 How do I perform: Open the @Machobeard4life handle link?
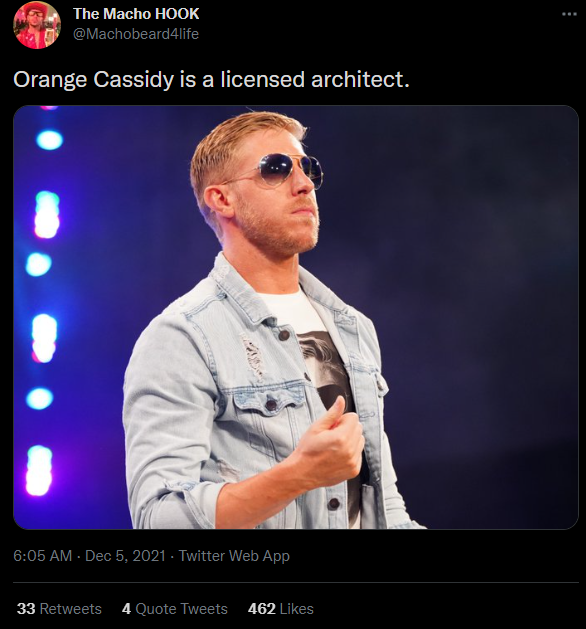(136, 34)
